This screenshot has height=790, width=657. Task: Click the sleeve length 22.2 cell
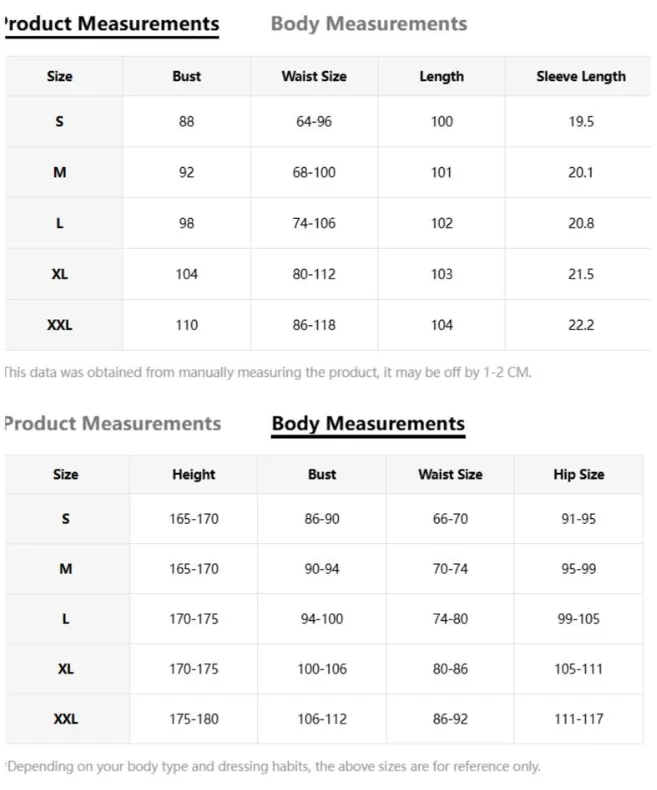(581, 325)
